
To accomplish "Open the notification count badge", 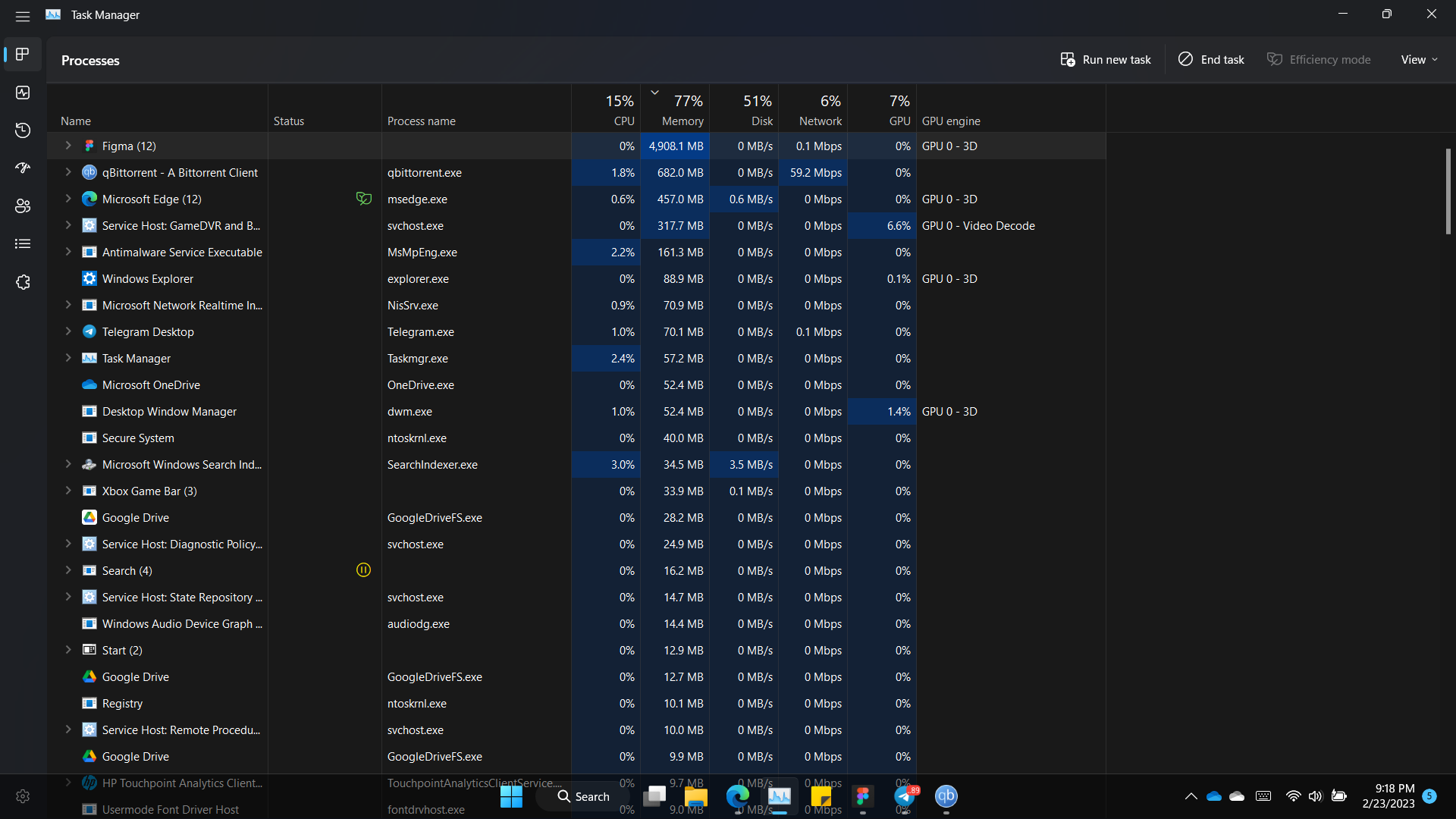I will pyautogui.click(x=1429, y=795).
